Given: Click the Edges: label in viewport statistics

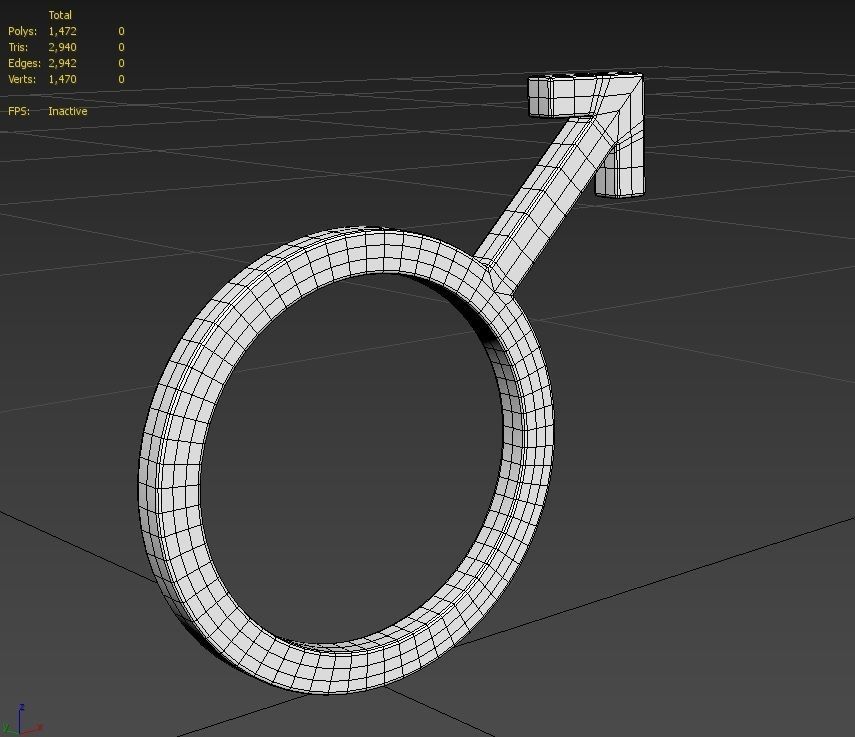Looking at the screenshot, I should pos(25,63).
